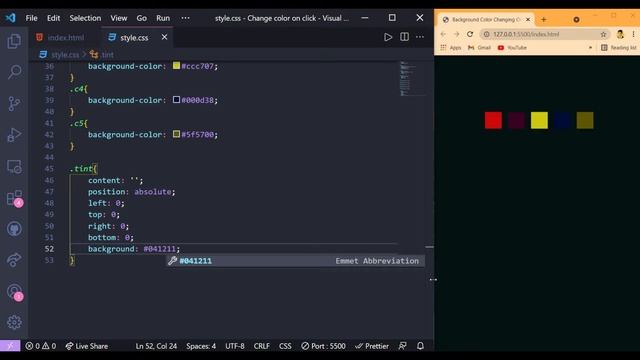
Task: Open Gmail bookmark in Chrome
Action: tap(479, 48)
